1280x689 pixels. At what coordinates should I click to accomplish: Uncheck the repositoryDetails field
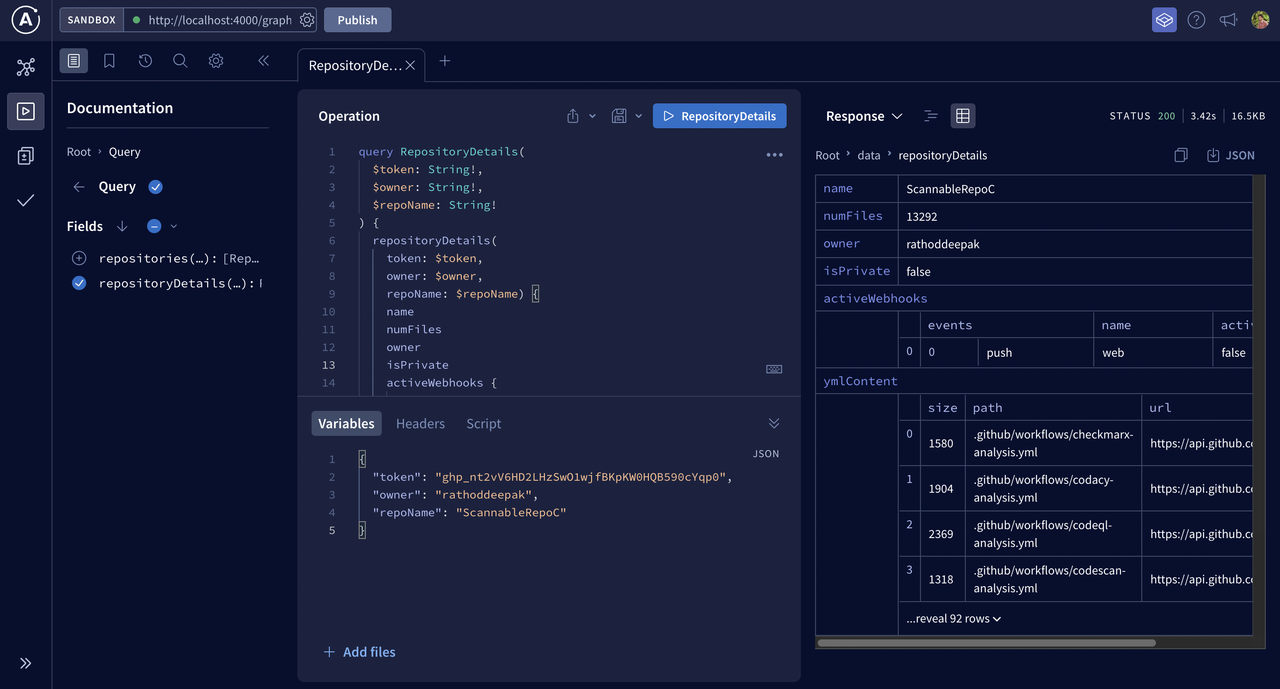pos(79,283)
